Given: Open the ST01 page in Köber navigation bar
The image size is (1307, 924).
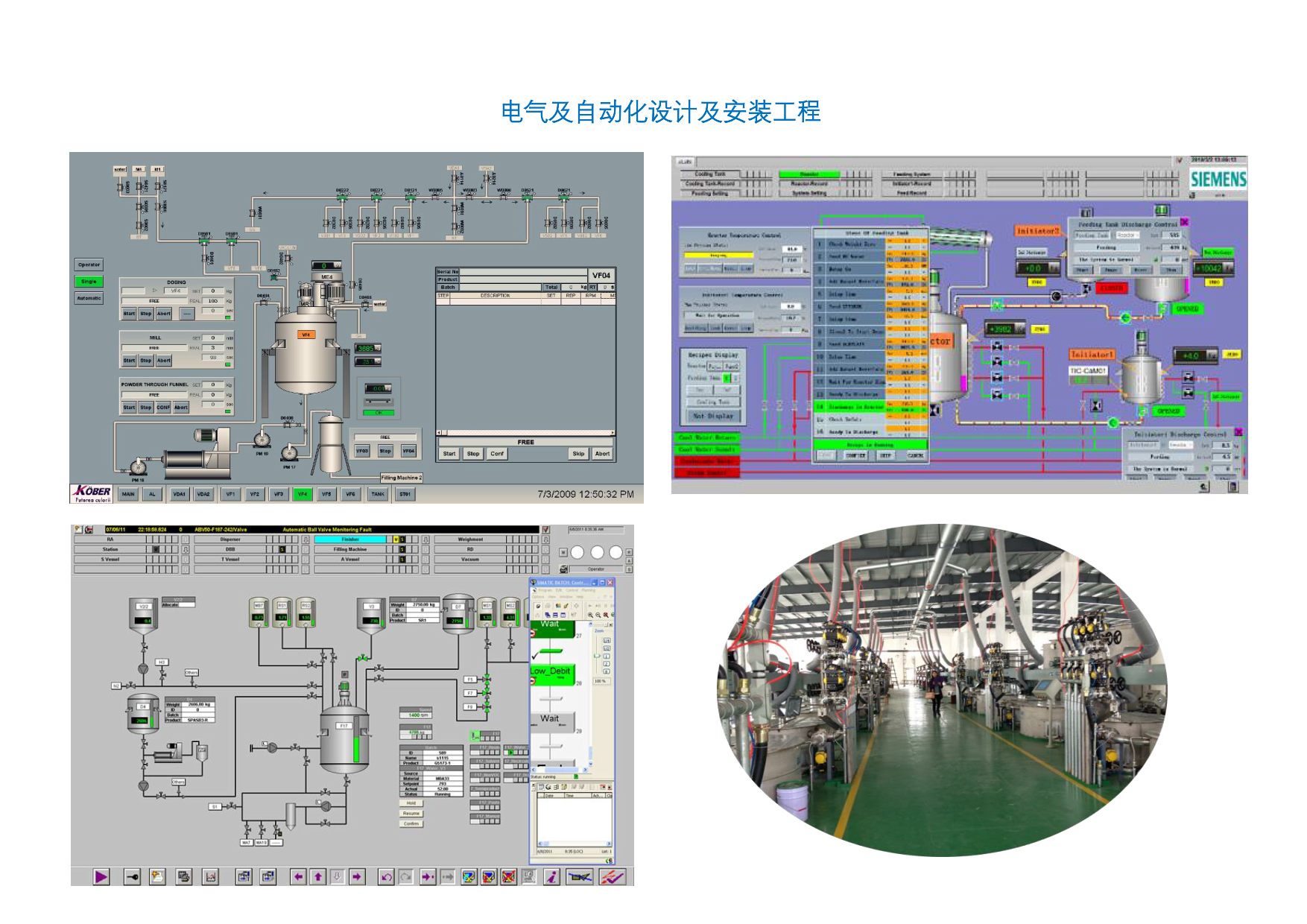Looking at the screenshot, I should (x=405, y=494).
